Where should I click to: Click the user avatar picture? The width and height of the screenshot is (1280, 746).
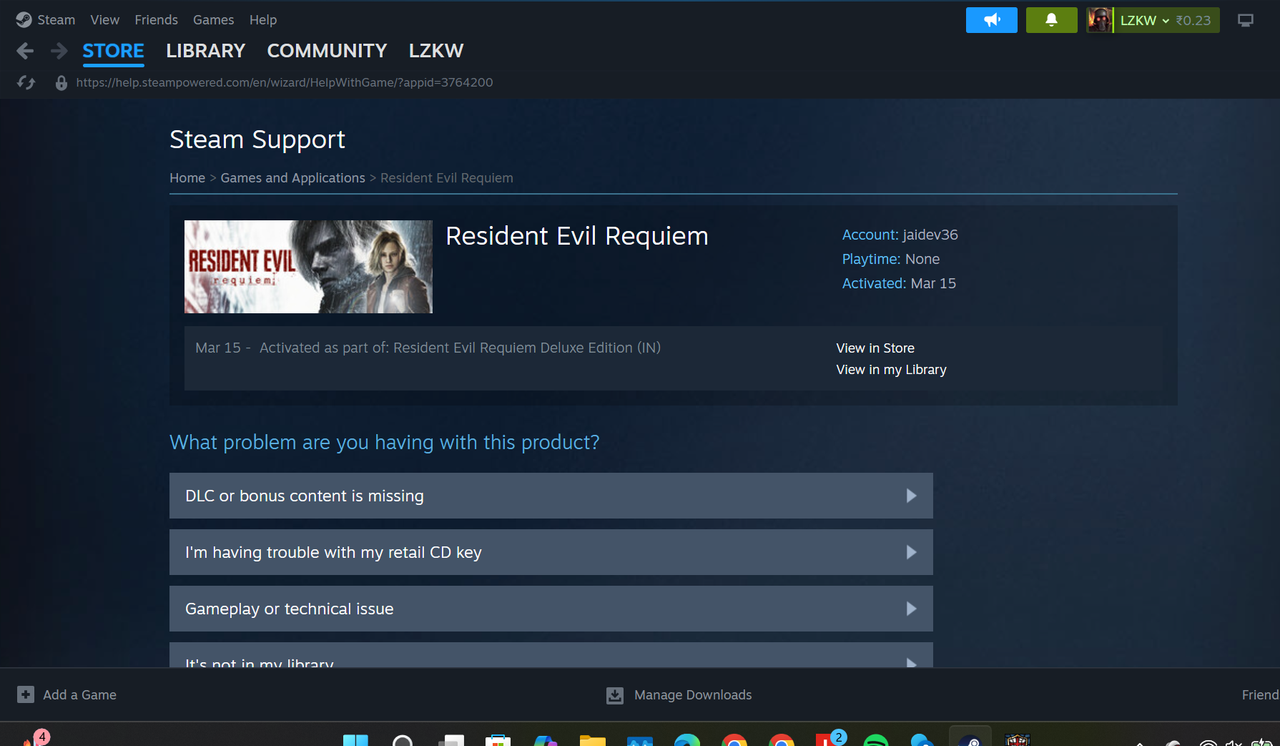tap(1100, 20)
